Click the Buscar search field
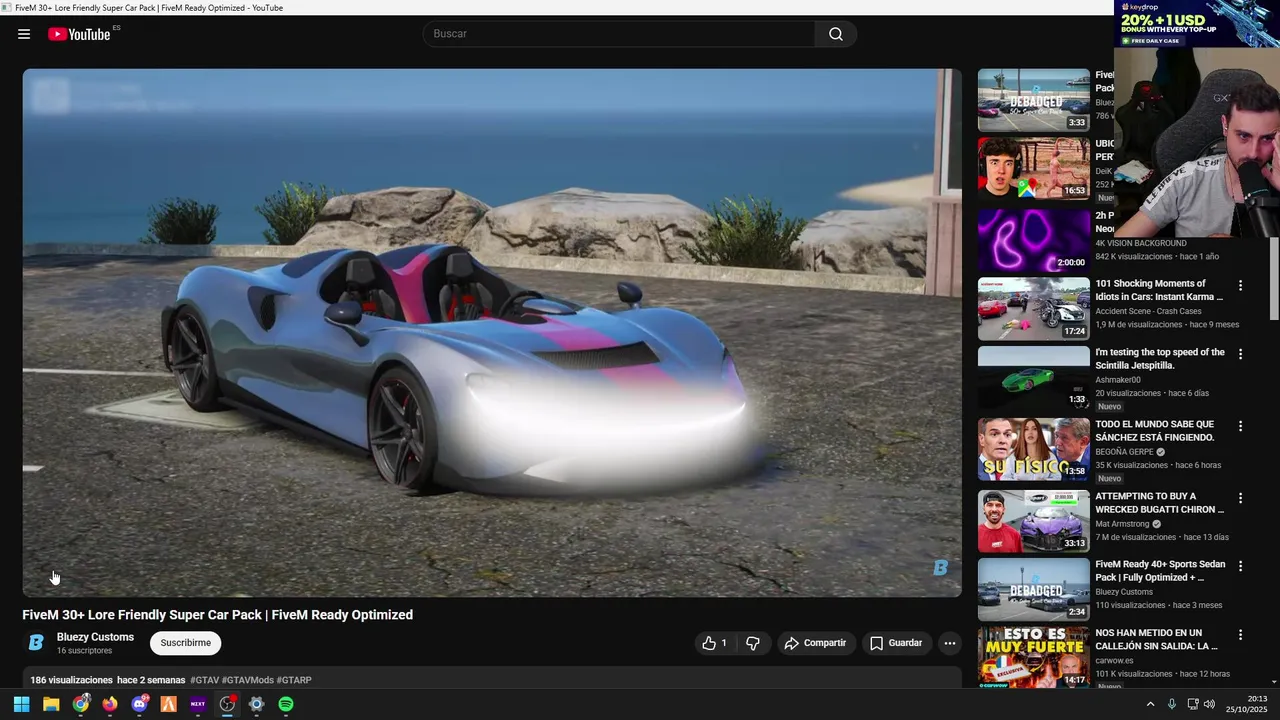This screenshot has width=1280, height=720. [619, 34]
